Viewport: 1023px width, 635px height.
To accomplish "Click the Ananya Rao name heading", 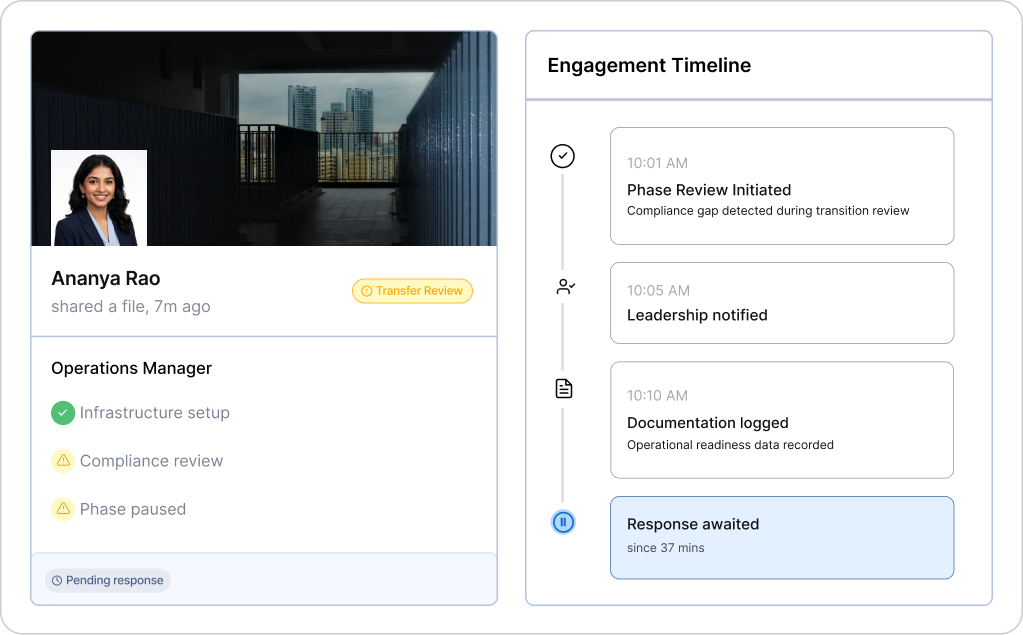I will point(106,278).
